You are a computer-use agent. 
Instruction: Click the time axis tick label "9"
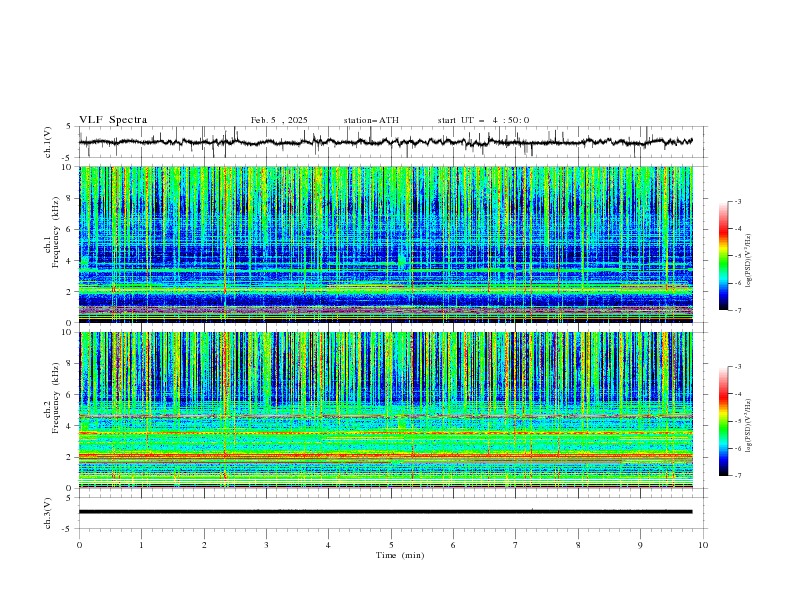tap(640, 545)
